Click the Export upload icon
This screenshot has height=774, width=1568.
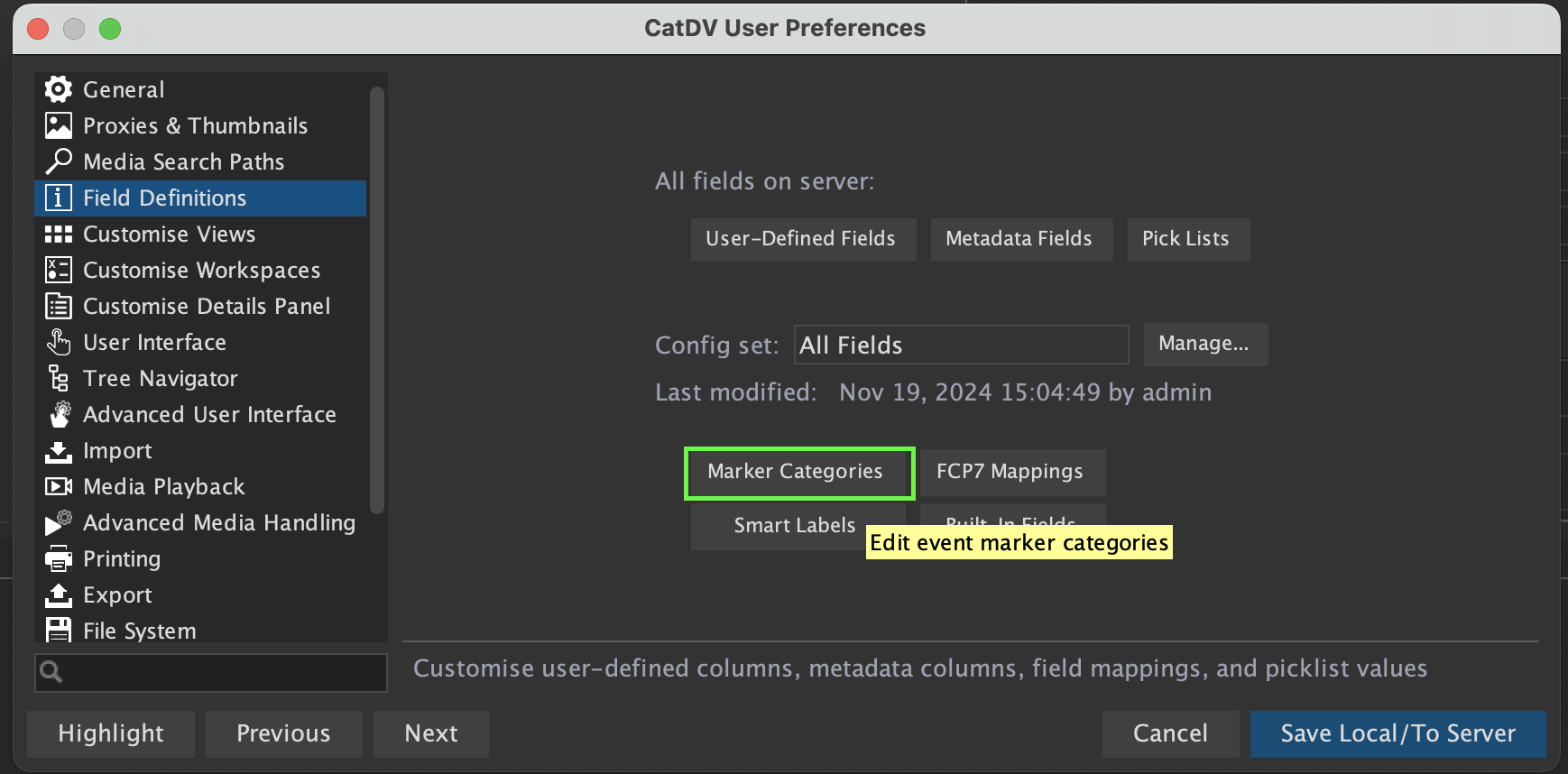pyautogui.click(x=59, y=594)
